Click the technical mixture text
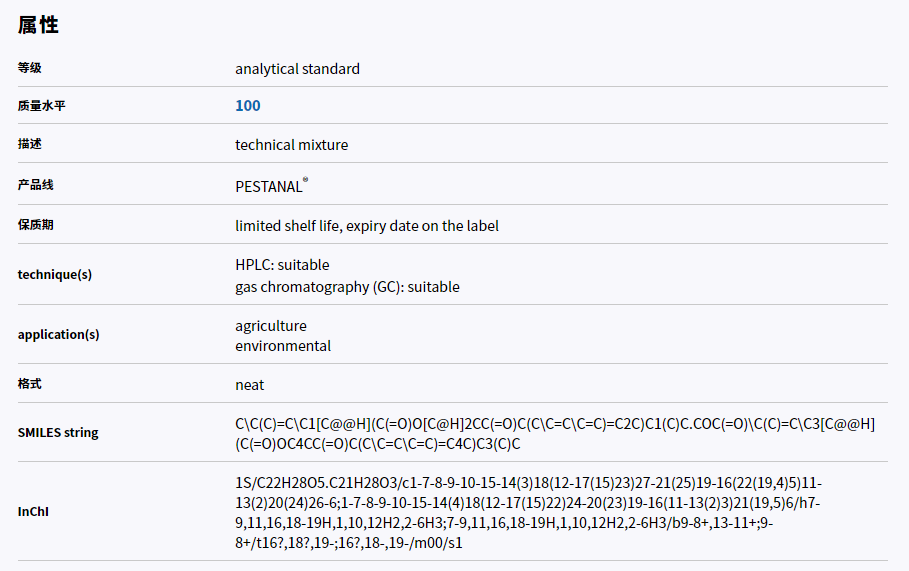Image resolution: width=909 pixels, height=571 pixels. click(291, 145)
